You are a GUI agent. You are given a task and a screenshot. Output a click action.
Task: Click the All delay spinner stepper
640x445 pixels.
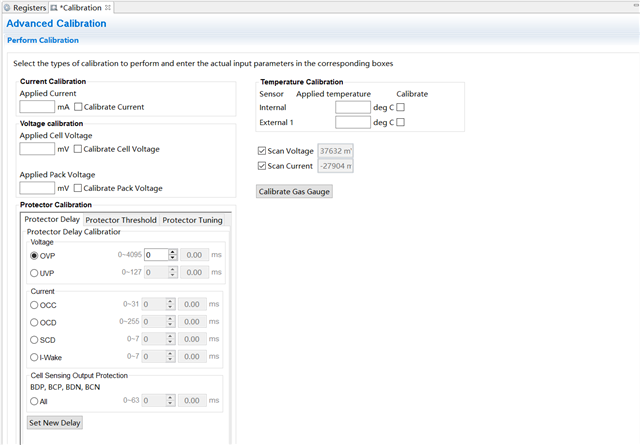171,400
